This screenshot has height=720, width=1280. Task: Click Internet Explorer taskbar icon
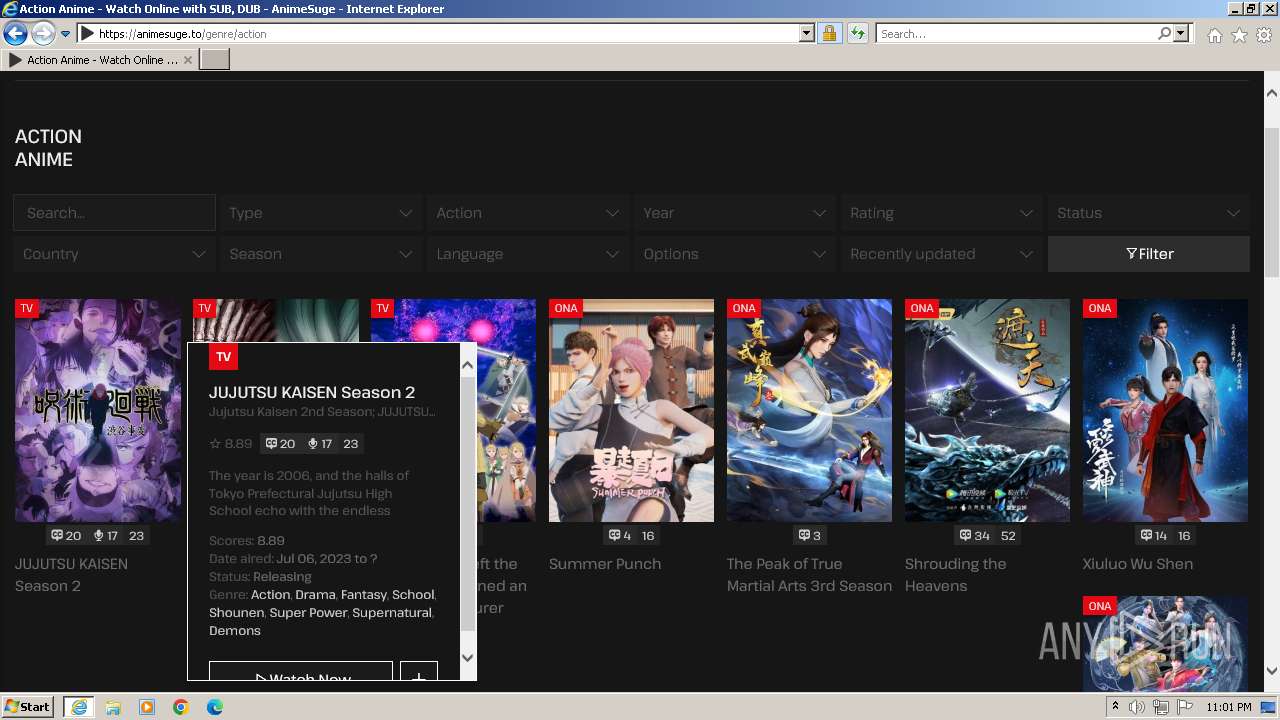coord(79,707)
